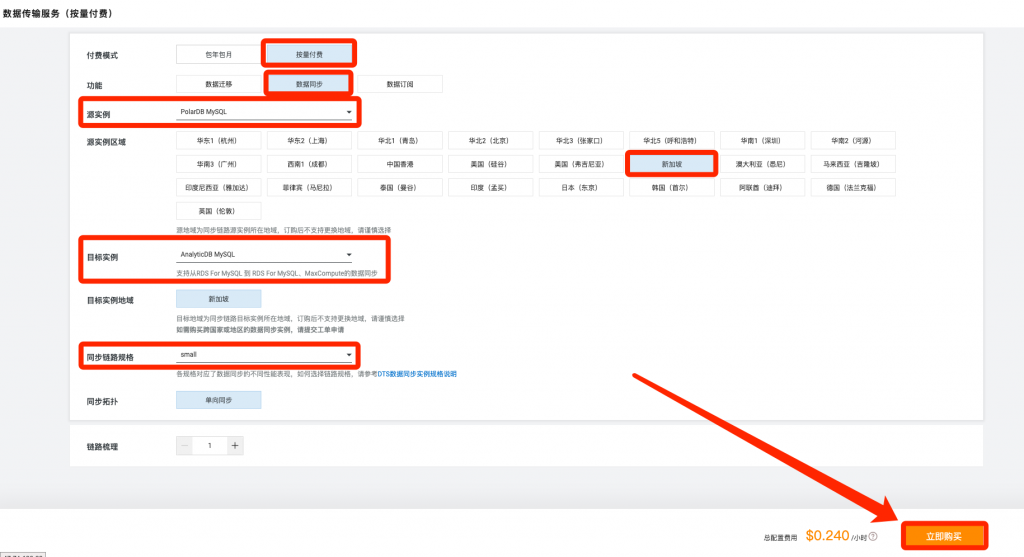The height and width of the screenshot is (557, 1024).
Task: Select the 按量付费 billing mode
Action: [309, 55]
